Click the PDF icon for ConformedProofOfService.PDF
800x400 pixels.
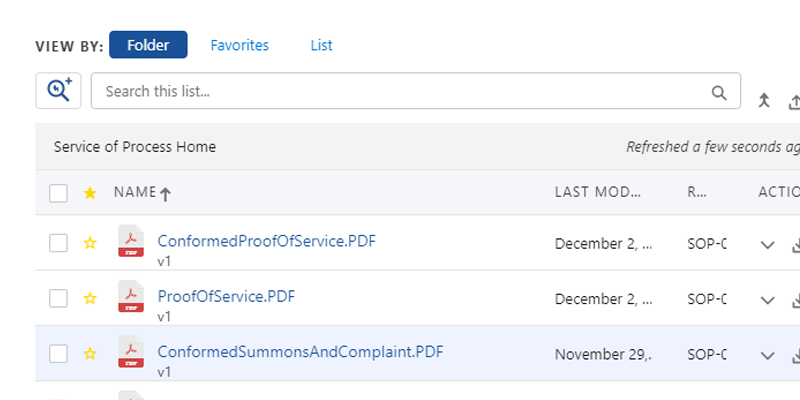[131, 242]
